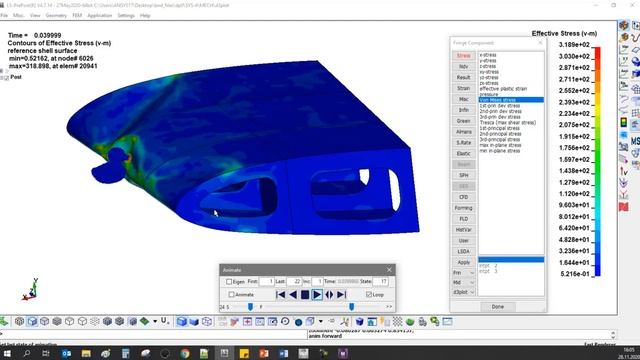This screenshot has width=640, height=360.
Task: Tick the Animate checkbox
Action: point(231,294)
